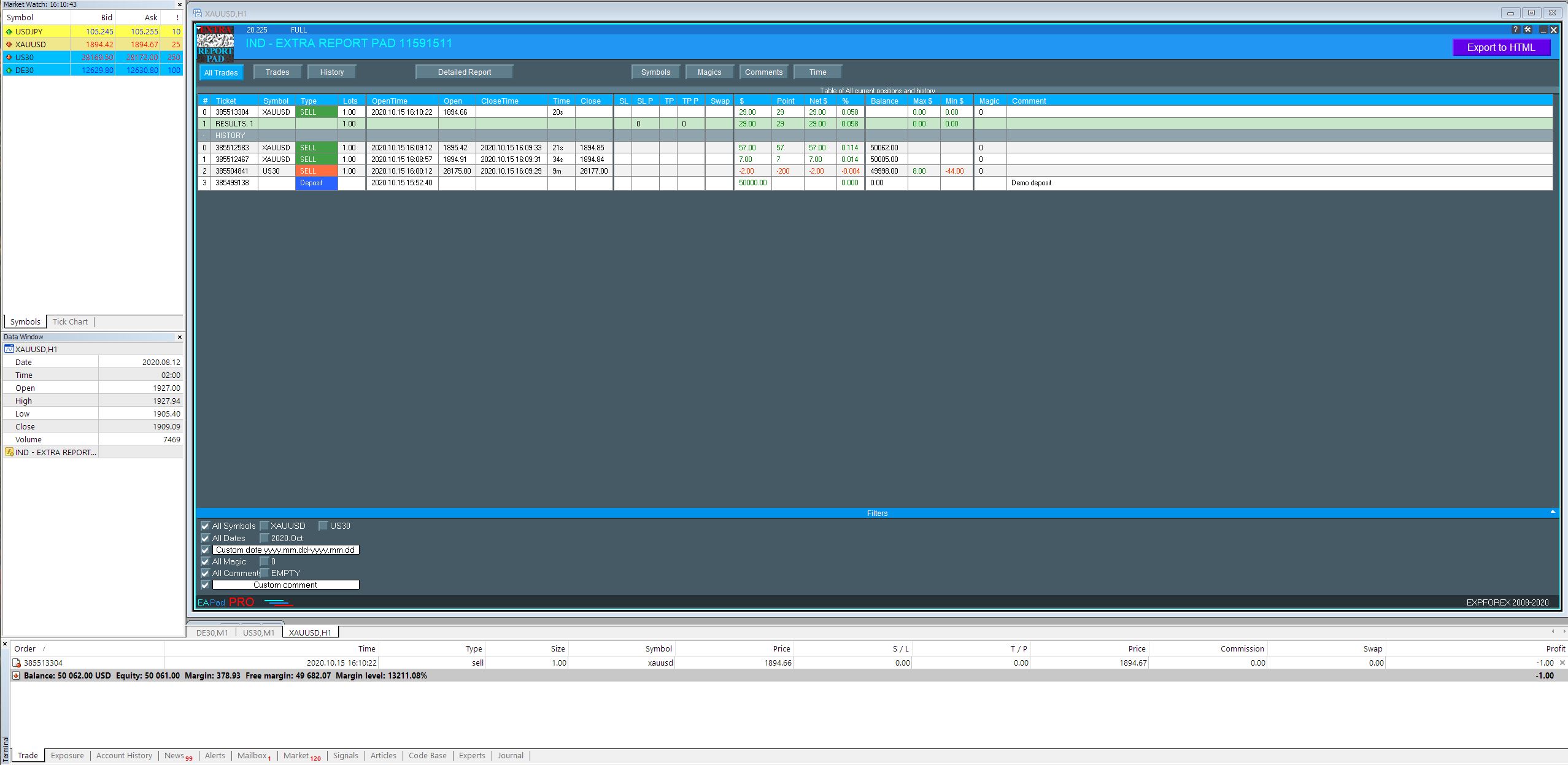Open the News tab in Terminal
The height and width of the screenshot is (765, 1568).
pos(178,756)
